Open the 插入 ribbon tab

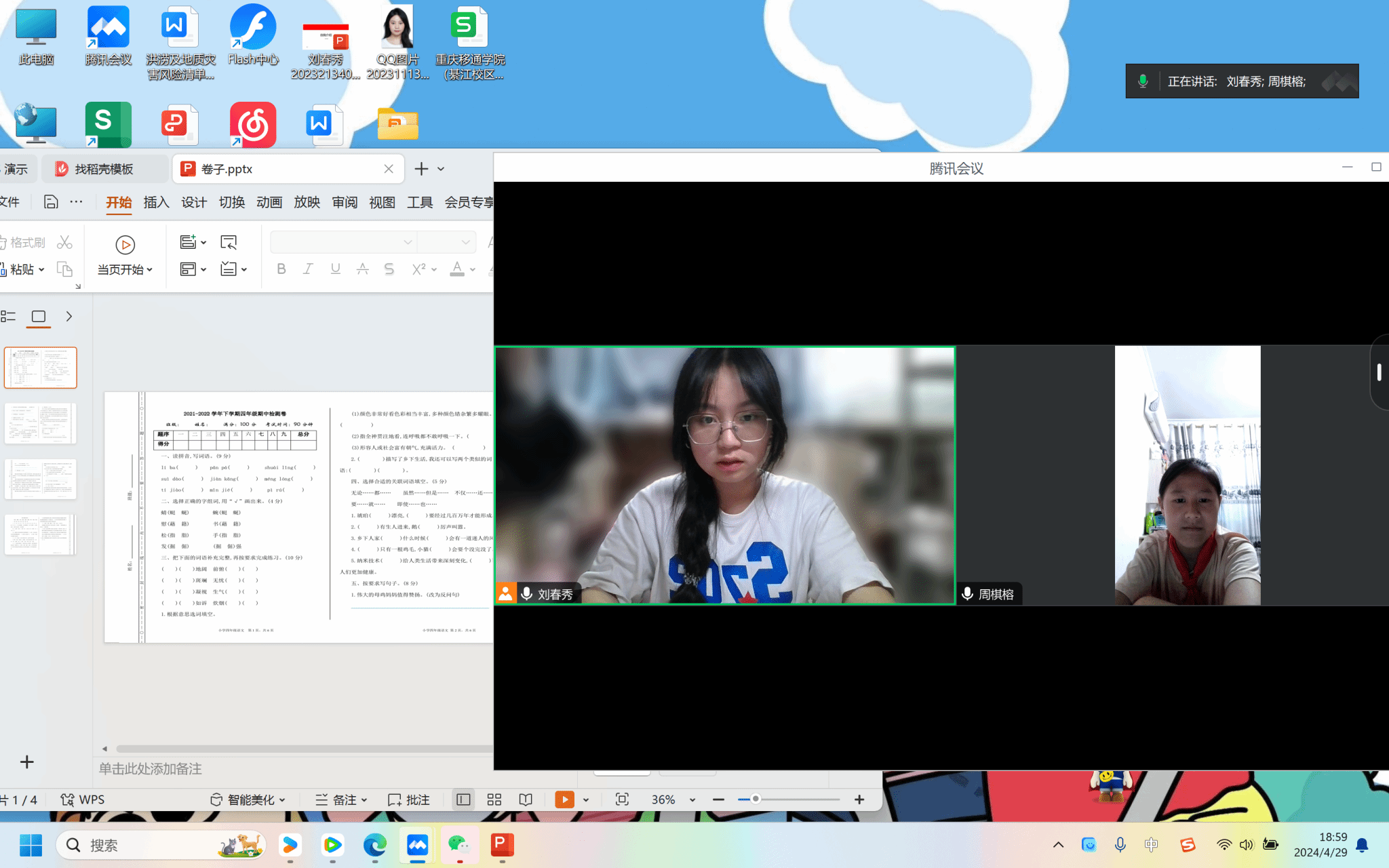click(156, 202)
